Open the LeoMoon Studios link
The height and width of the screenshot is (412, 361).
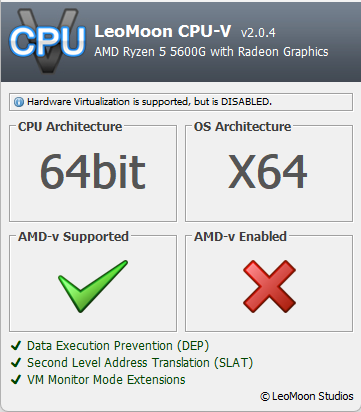pos(312,396)
